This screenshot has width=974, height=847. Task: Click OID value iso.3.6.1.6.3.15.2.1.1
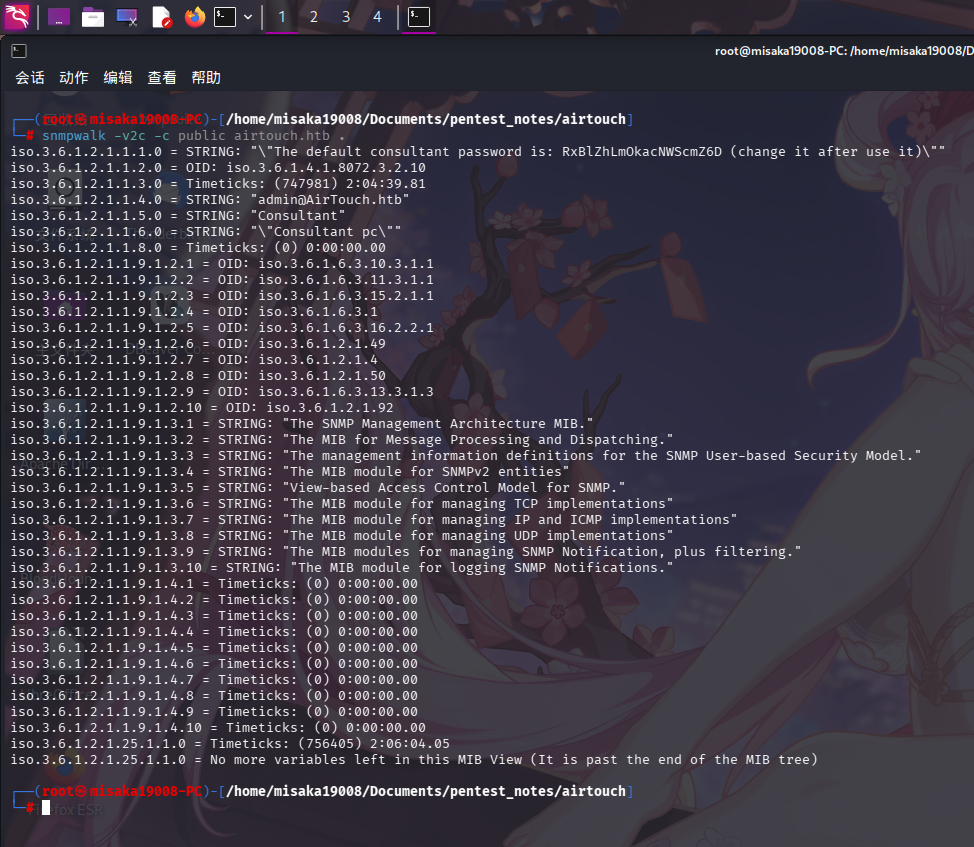click(x=346, y=296)
